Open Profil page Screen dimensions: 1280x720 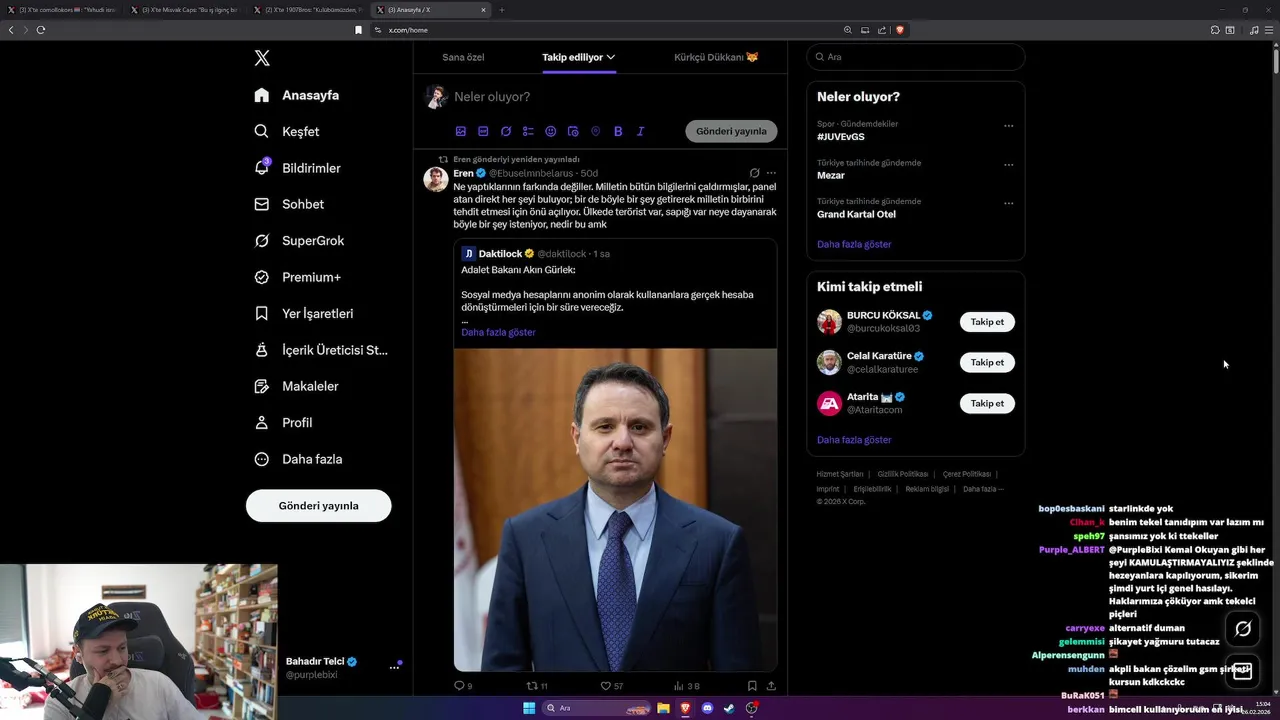283,423
